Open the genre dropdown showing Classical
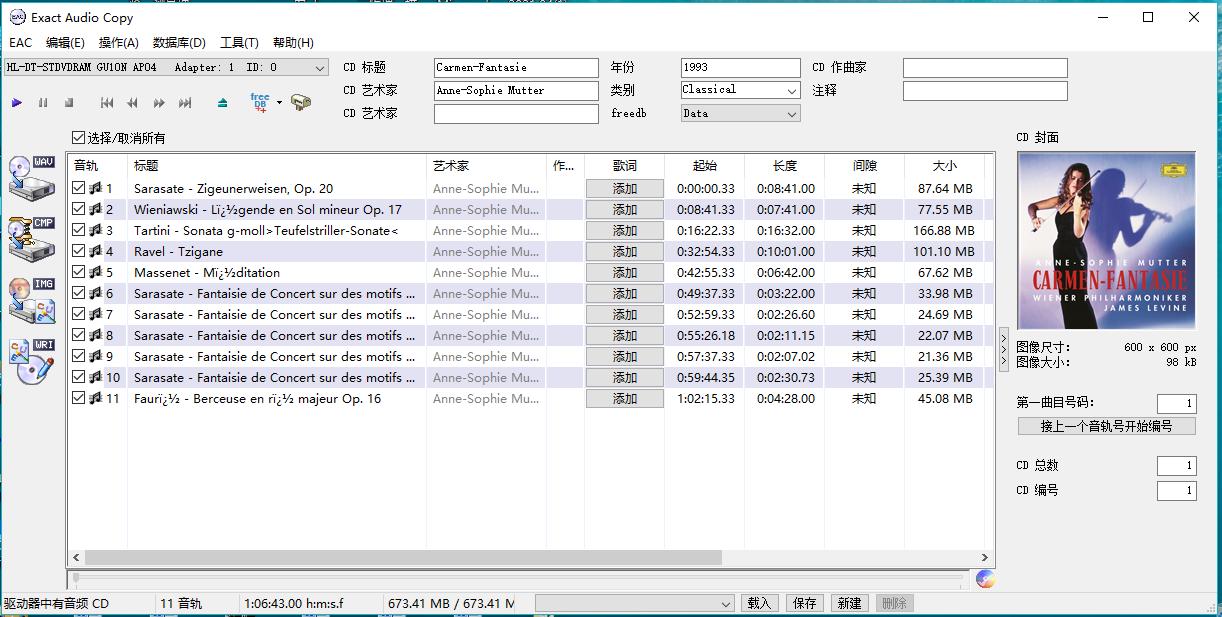This screenshot has height=617, width=1222. pos(740,90)
